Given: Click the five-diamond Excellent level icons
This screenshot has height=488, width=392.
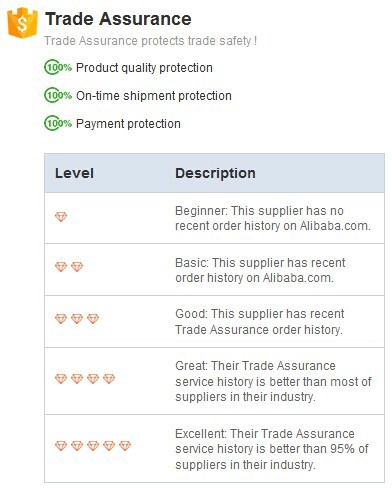Looking at the screenshot, I should pos(93,446).
